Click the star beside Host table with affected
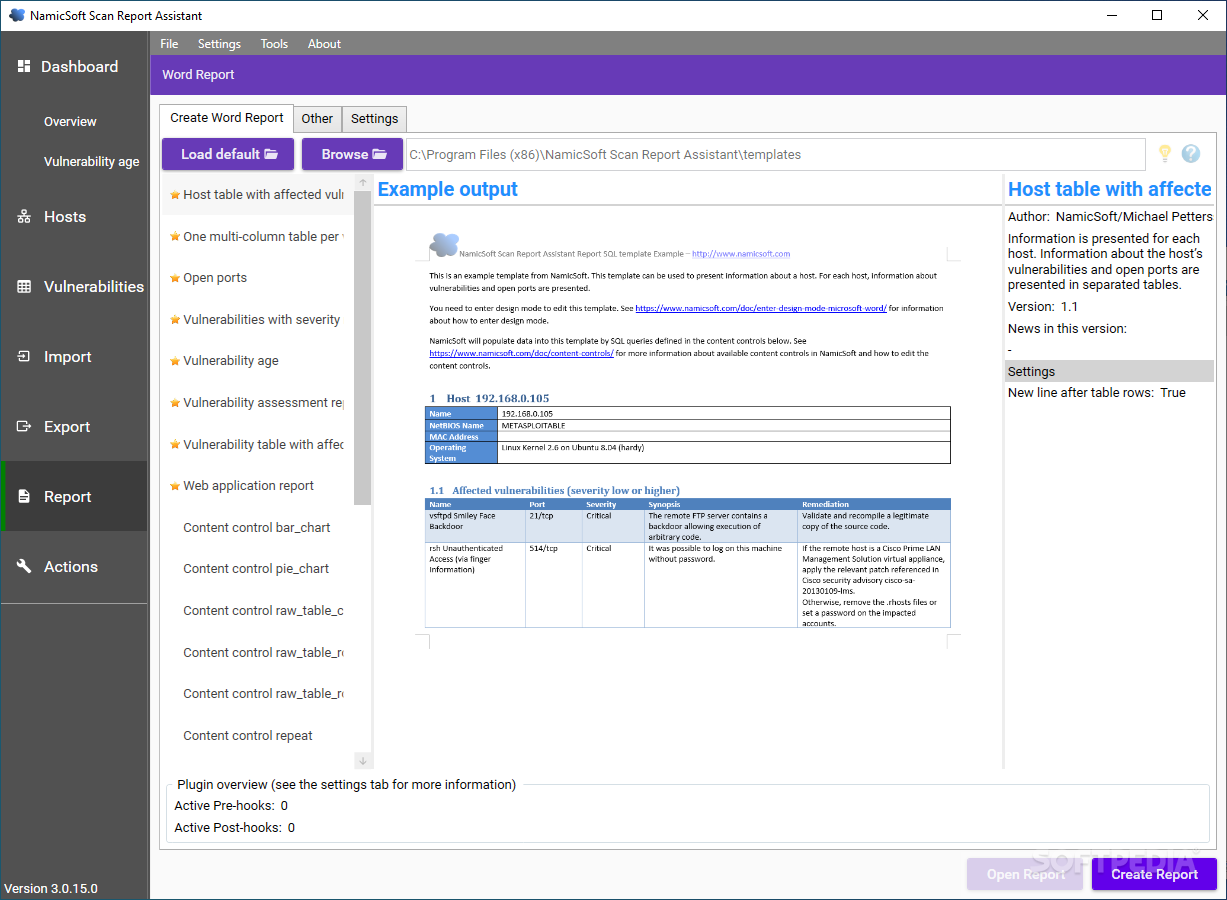Screen dimensions: 1227x900 point(175,195)
